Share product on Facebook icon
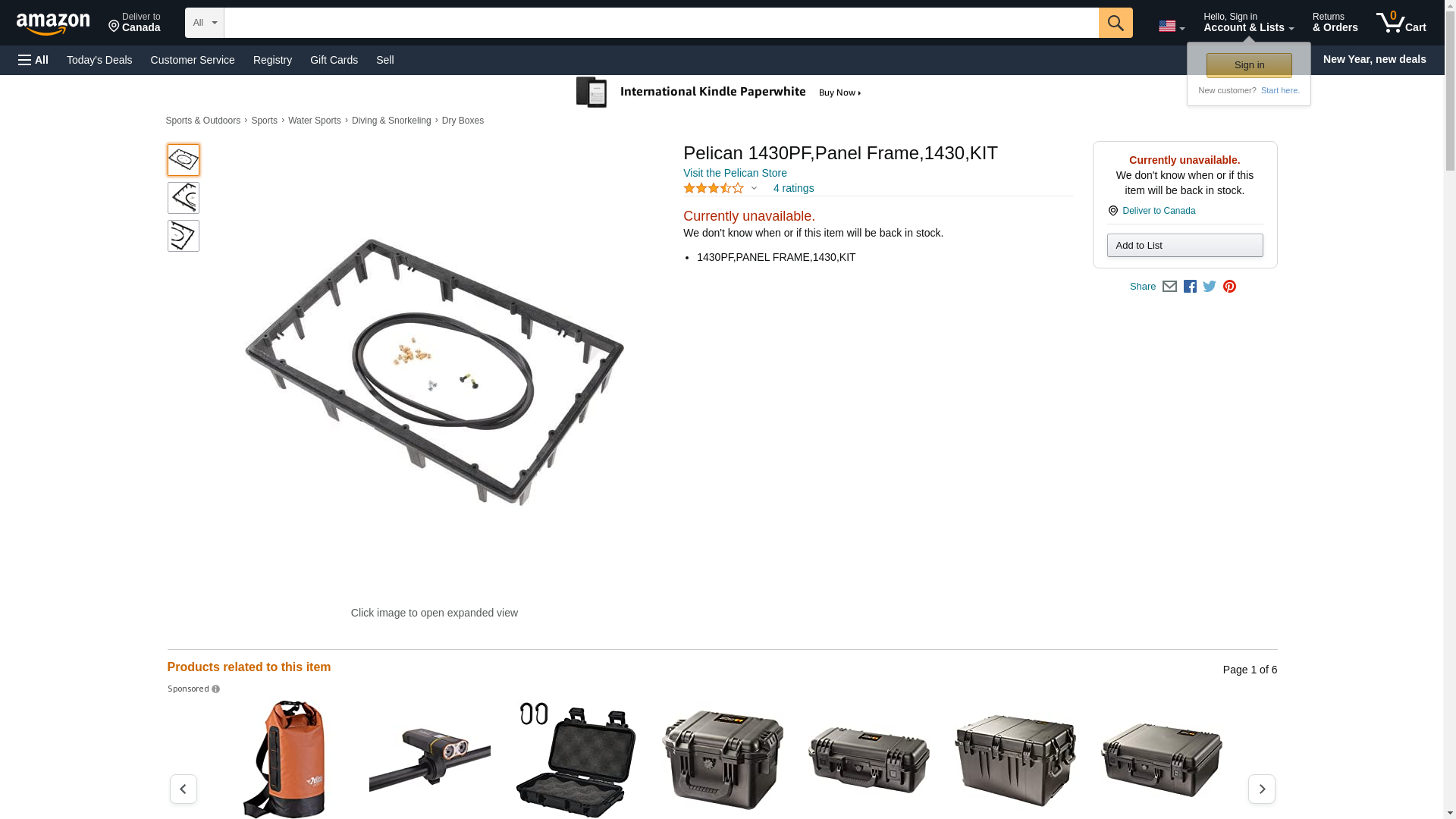 (1190, 287)
